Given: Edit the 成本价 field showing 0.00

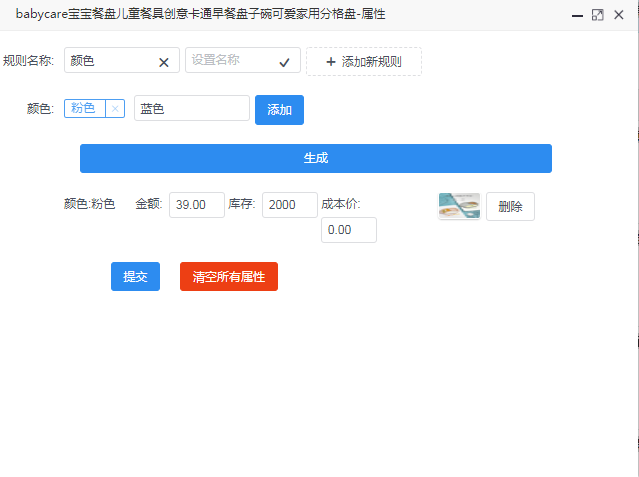Looking at the screenshot, I should click(x=349, y=230).
